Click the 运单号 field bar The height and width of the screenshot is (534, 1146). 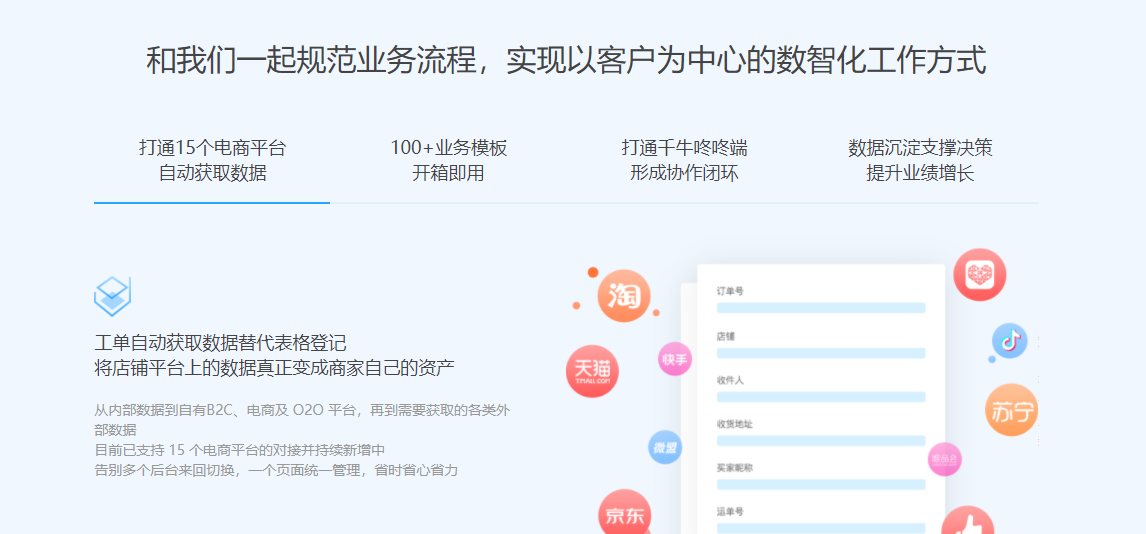point(821,528)
